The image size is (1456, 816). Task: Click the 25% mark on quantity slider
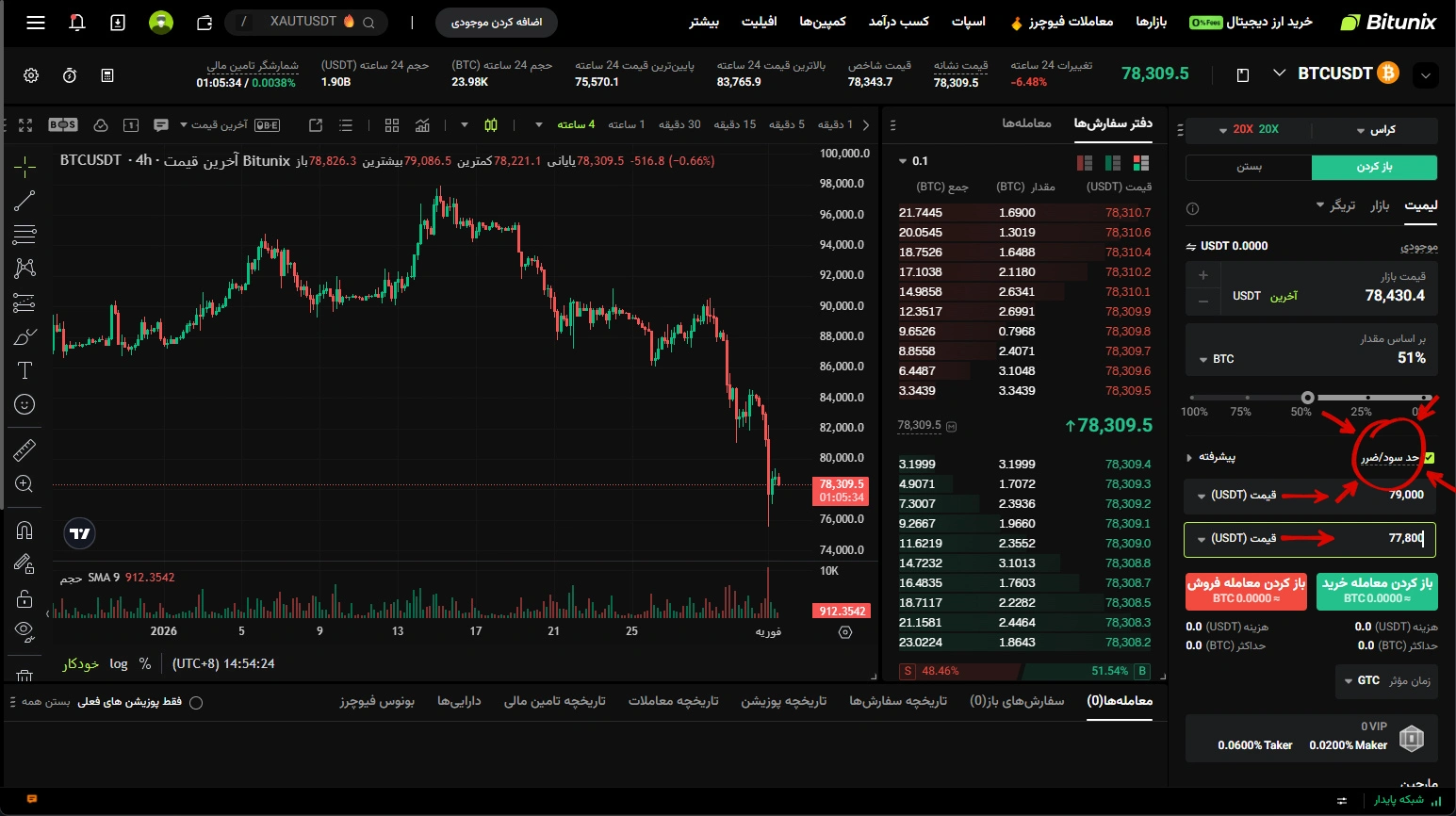tap(1366, 398)
